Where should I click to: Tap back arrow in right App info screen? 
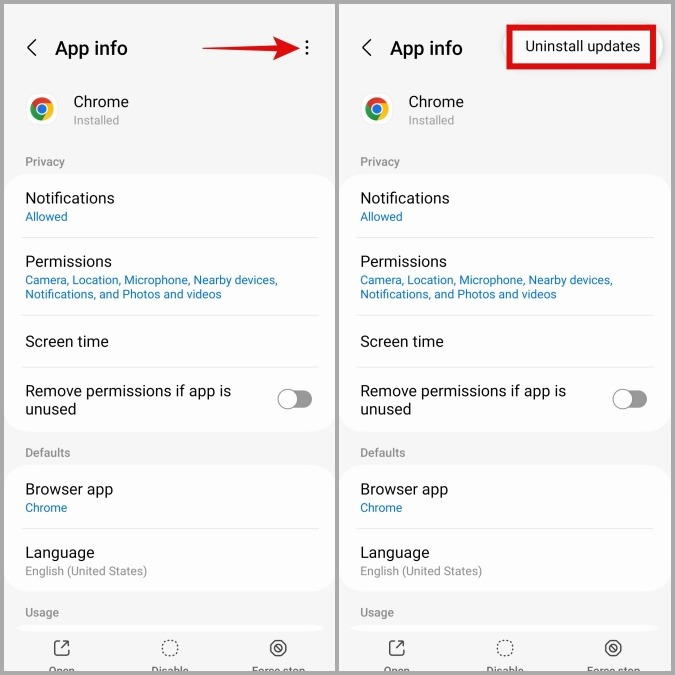pyautogui.click(x=367, y=48)
